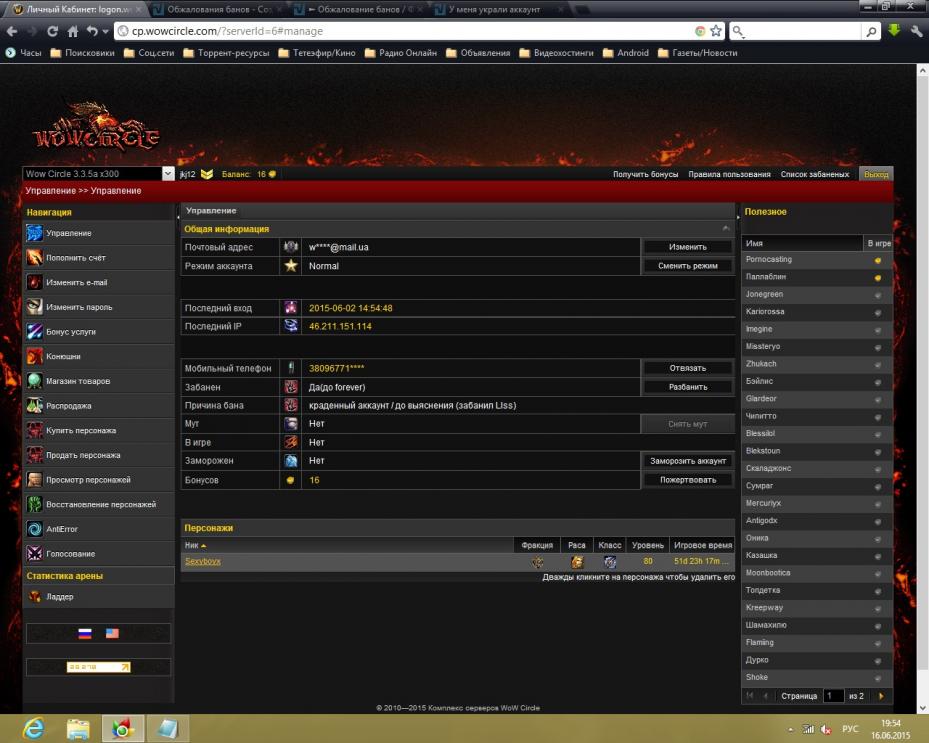
Task: Open the Ладдер arena statistics icon
Action: click(x=35, y=597)
